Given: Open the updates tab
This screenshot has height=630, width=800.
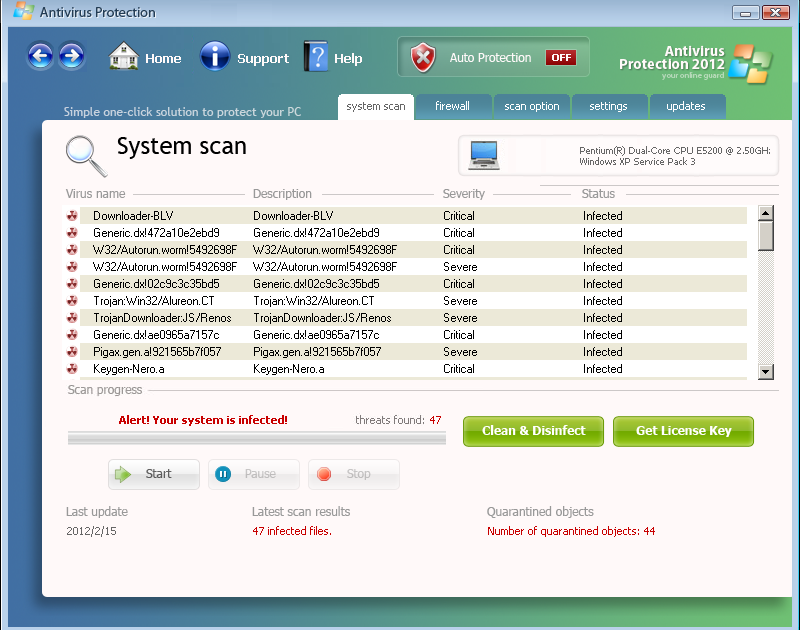Looking at the screenshot, I should (x=687, y=107).
